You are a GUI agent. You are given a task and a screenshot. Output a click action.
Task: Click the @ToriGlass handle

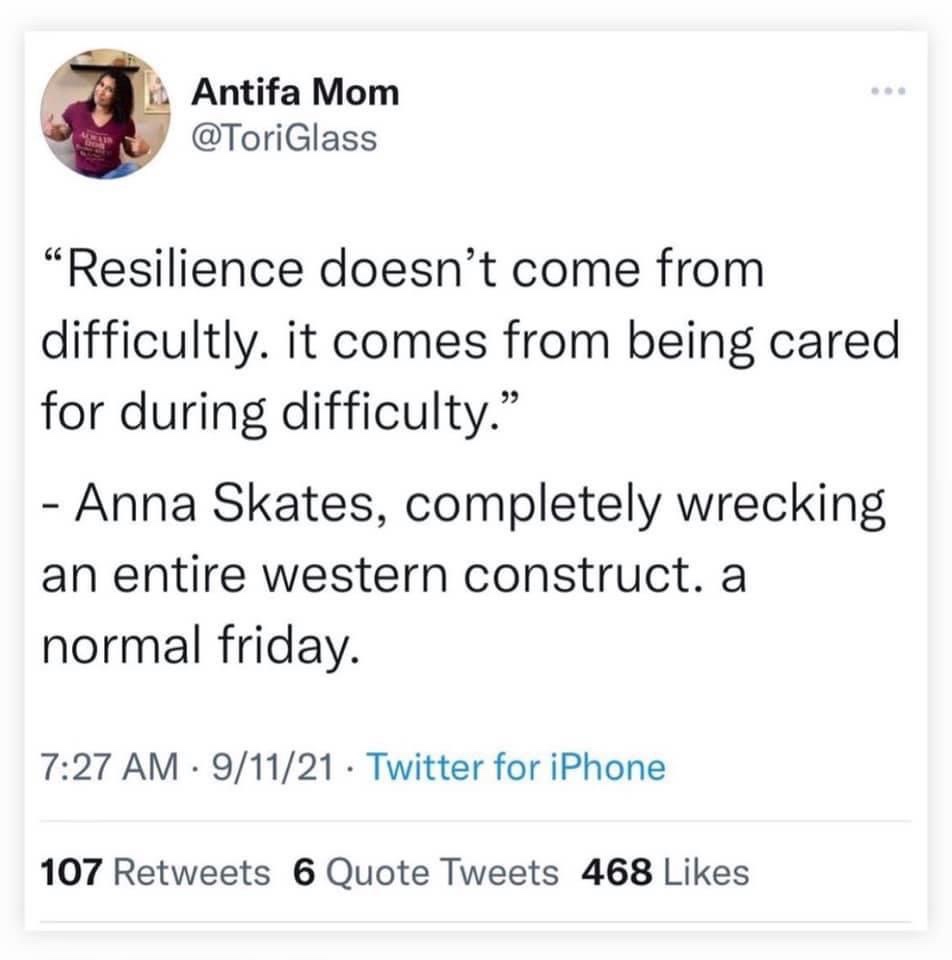284,138
